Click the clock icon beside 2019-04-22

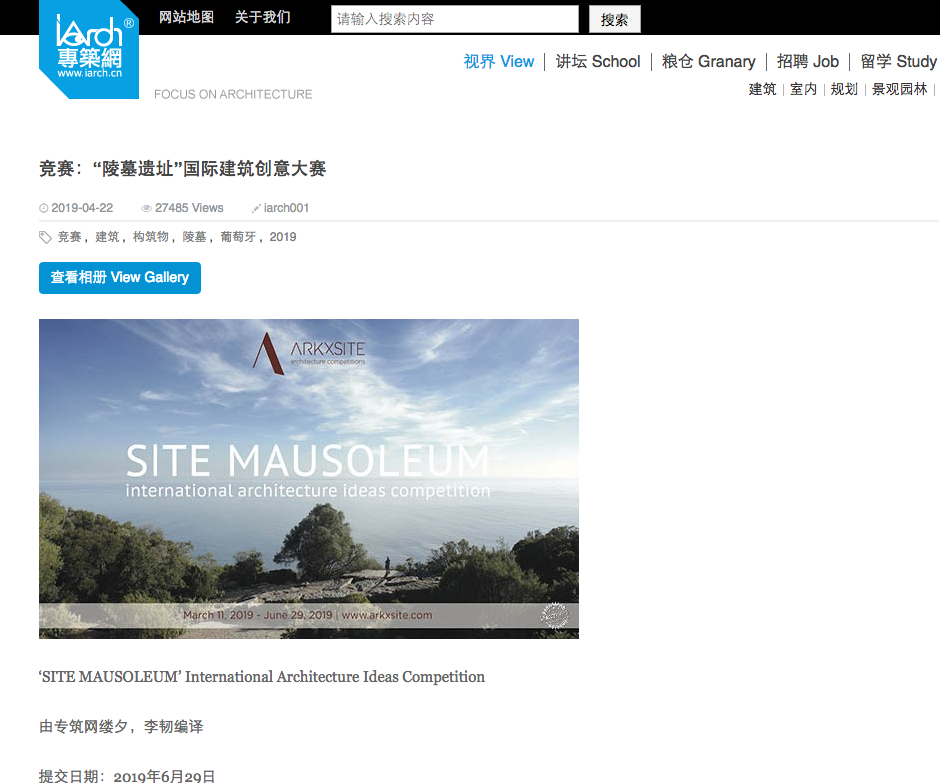pyautogui.click(x=43, y=208)
